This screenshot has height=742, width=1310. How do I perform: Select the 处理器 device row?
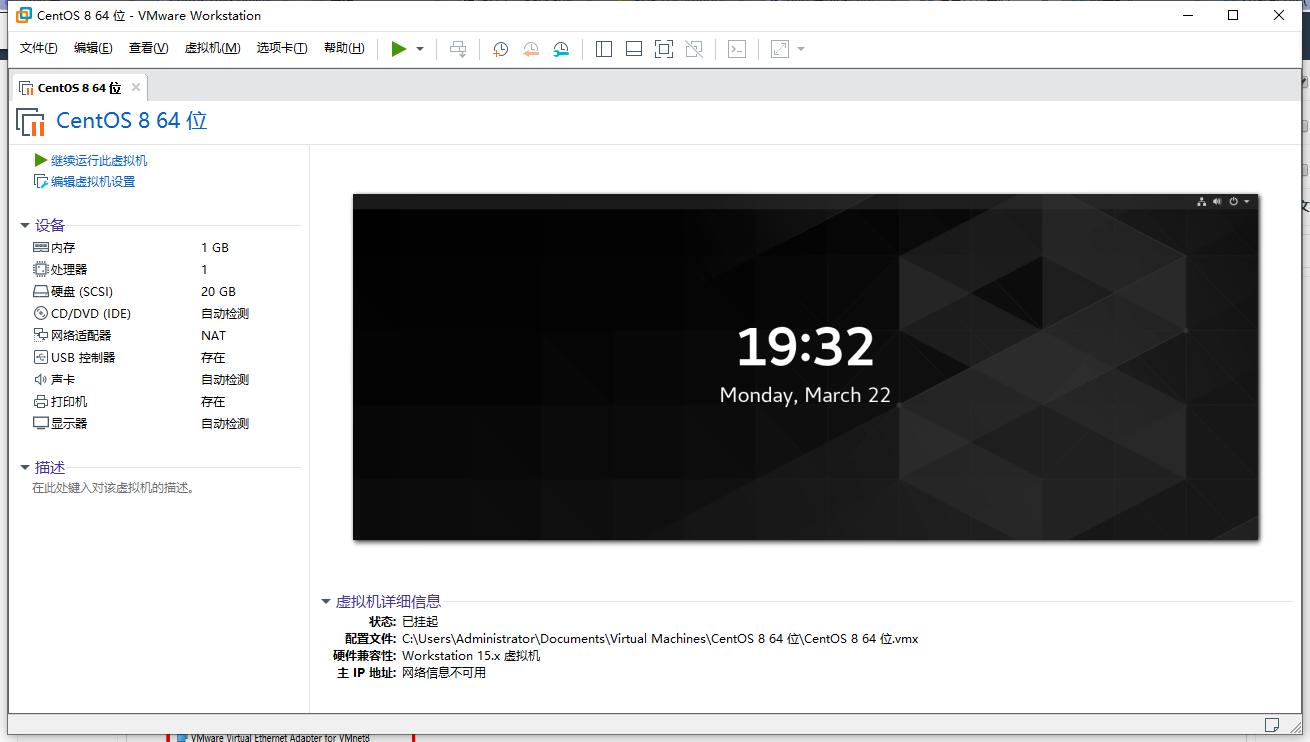165,270
